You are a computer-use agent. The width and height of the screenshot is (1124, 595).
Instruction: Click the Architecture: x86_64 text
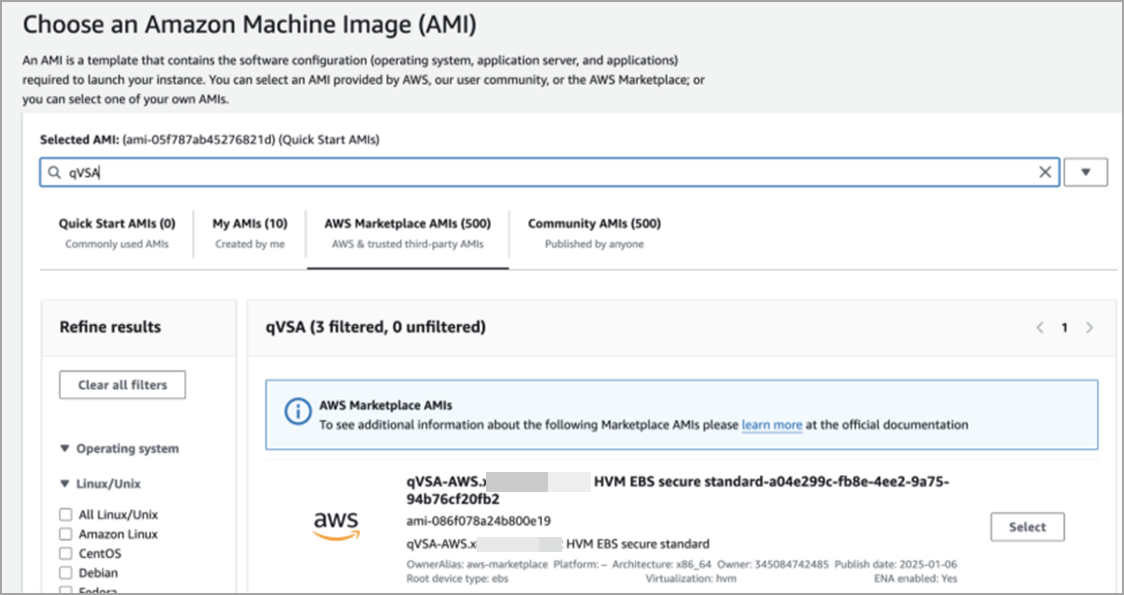[x=660, y=565]
